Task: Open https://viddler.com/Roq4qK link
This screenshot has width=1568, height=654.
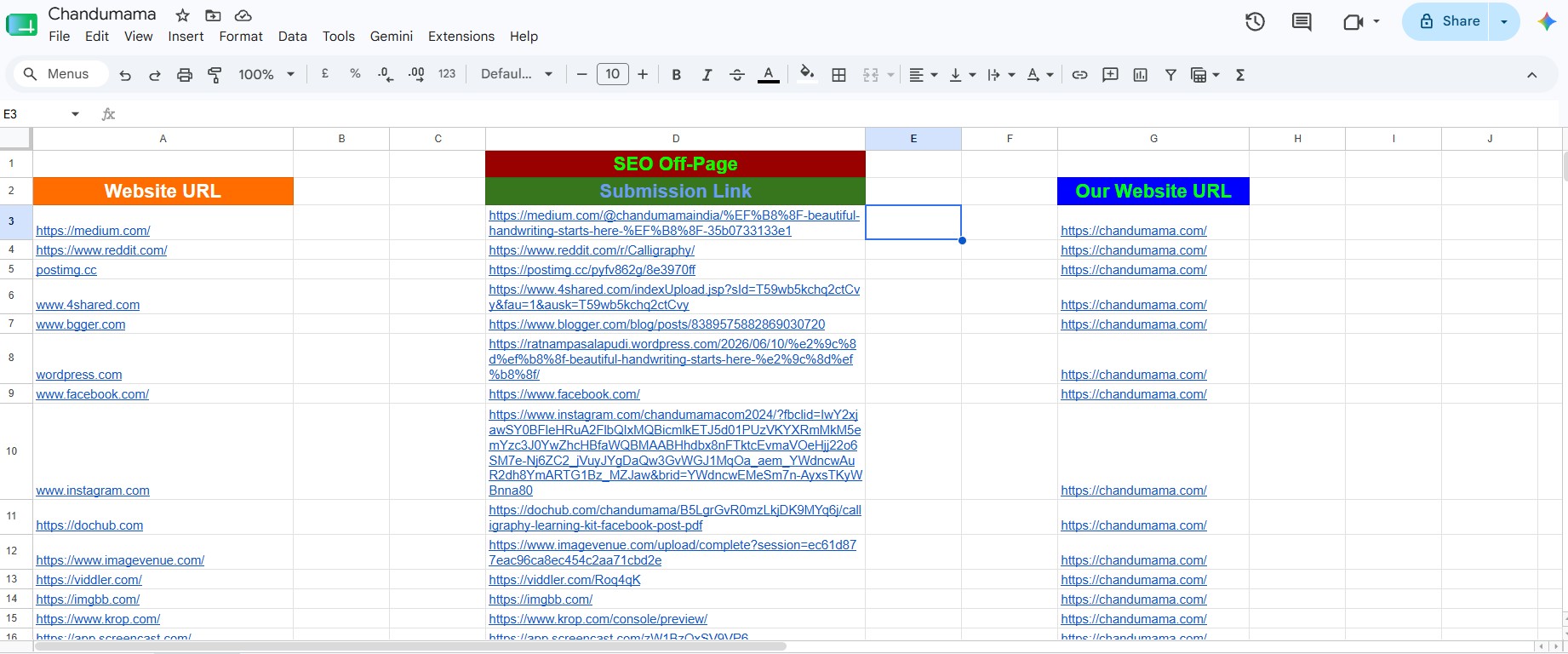Action: [x=564, y=580]
